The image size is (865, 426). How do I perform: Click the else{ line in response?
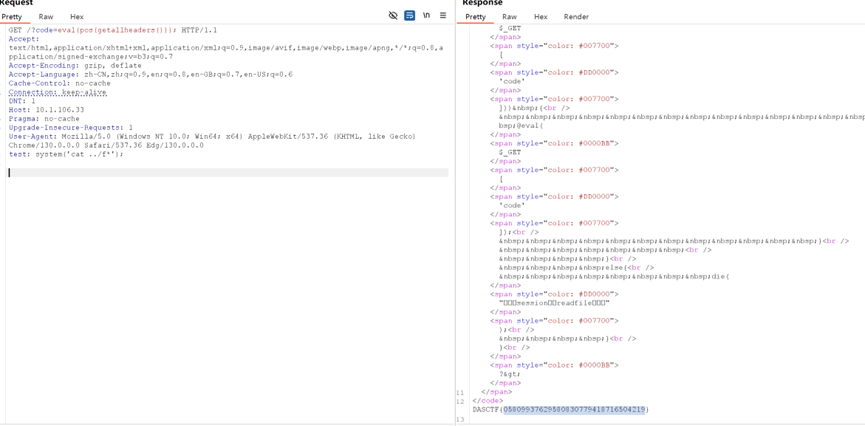click(576, 268)
